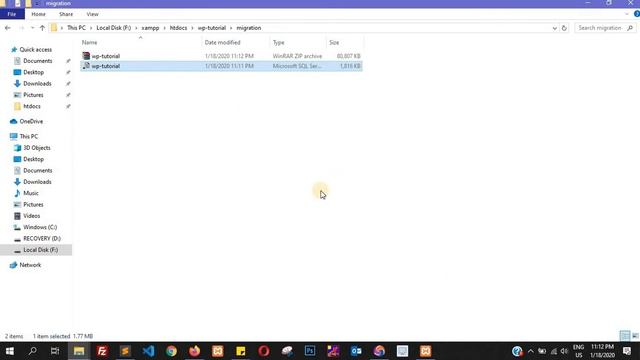
Task: Open Outlook from the taskbar
Action: [x=356, y=351]
